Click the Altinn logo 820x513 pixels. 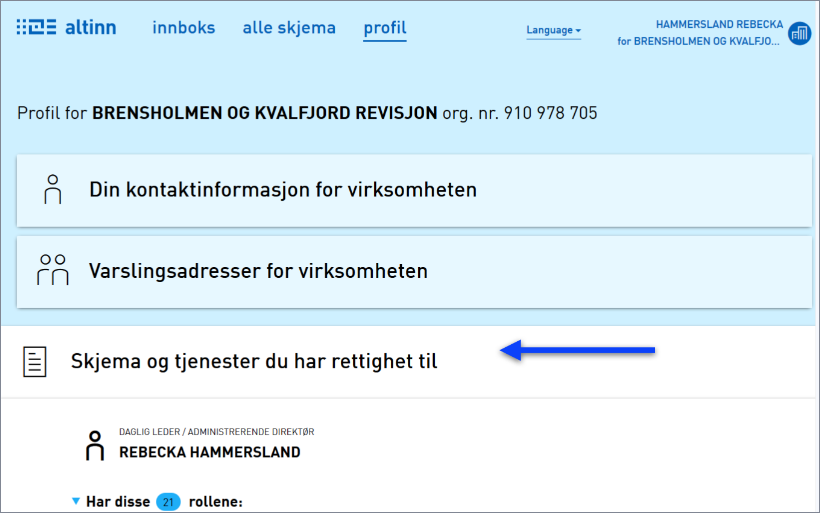tap(66, 27)
